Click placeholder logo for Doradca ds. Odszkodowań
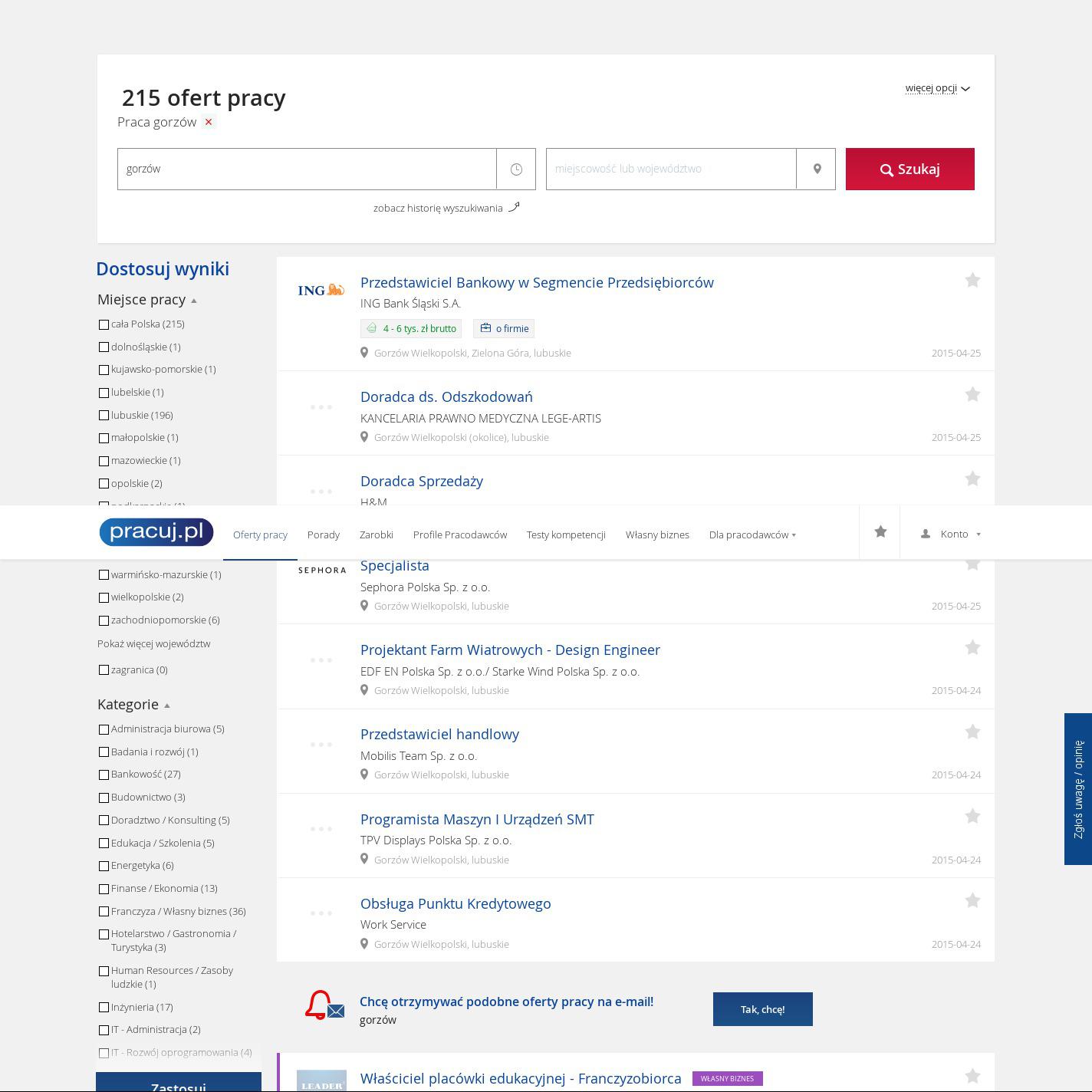 pyautogui.click(x=321, y=407)
